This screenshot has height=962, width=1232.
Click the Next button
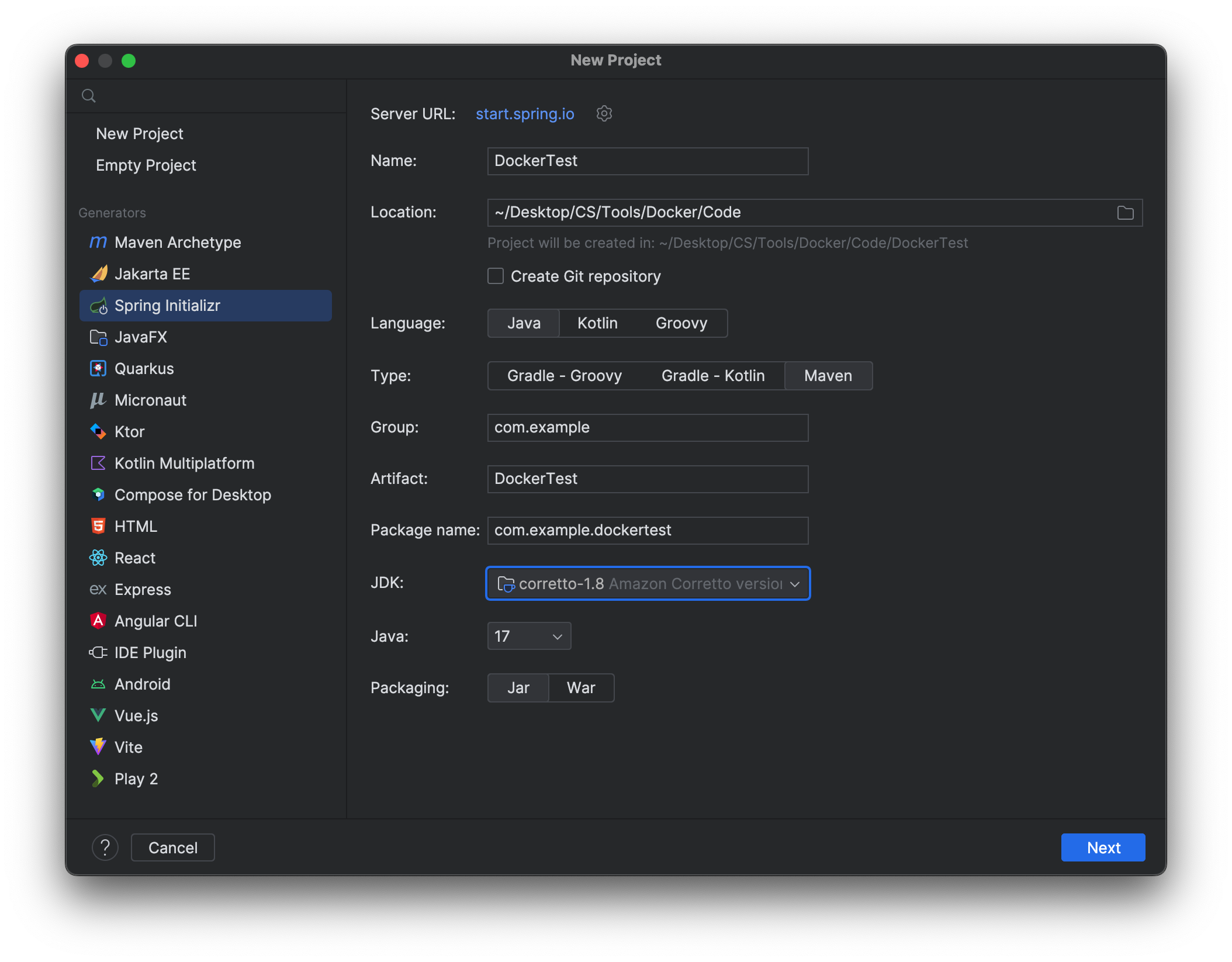[x=1103, y=847]
